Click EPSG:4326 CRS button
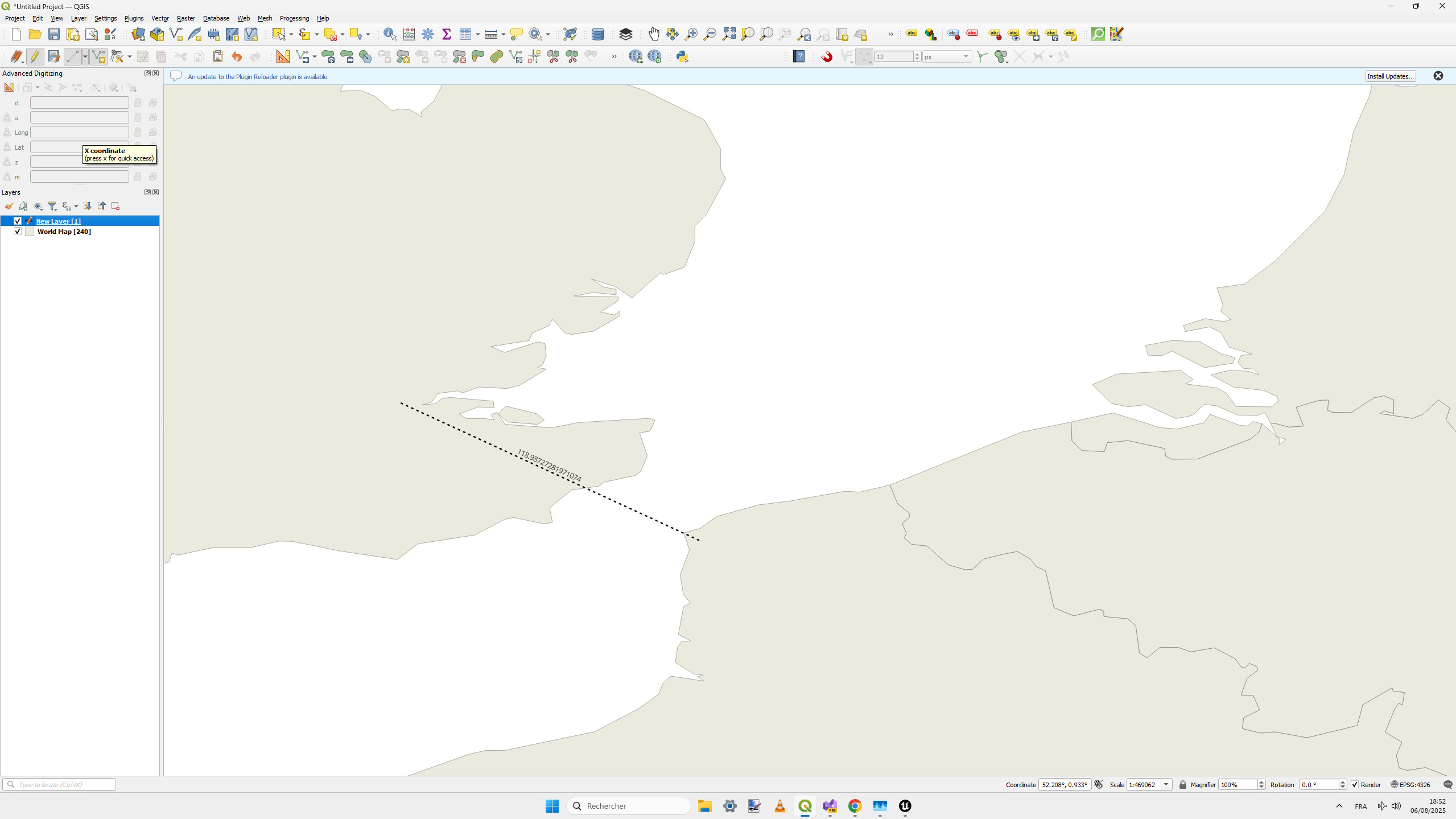This screenshot has height=819, width=1456. point(1410,785)
